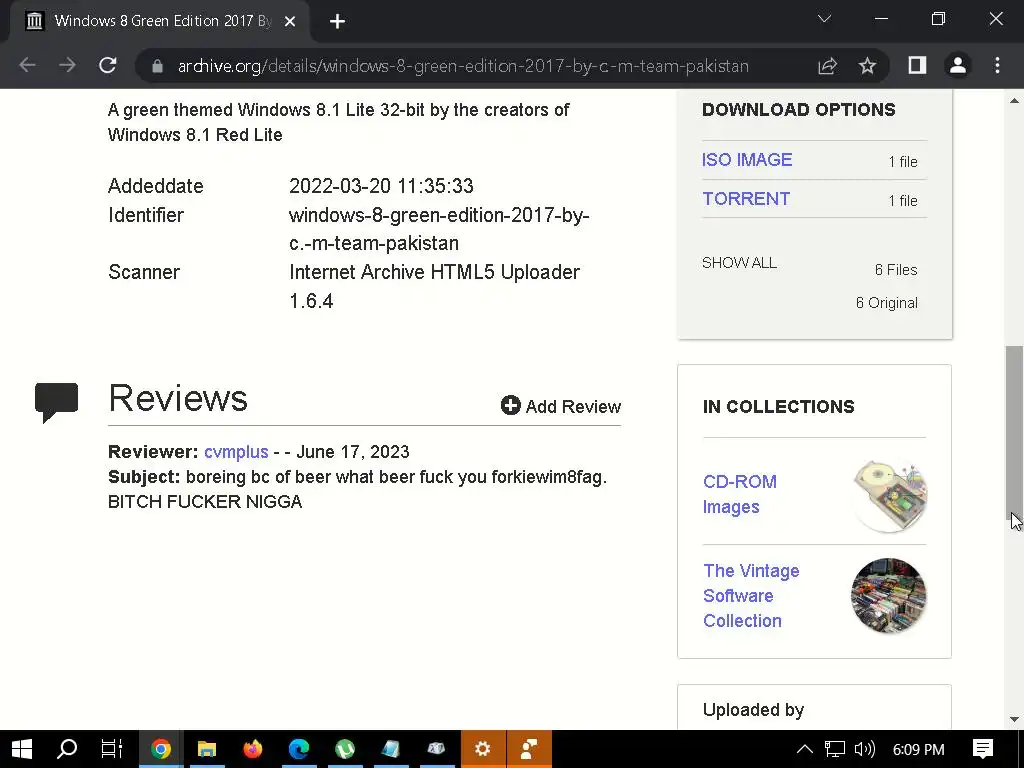Screen dimensions: 1024x768
Task: Open Windows taskbar search
Action: (67, 749)
